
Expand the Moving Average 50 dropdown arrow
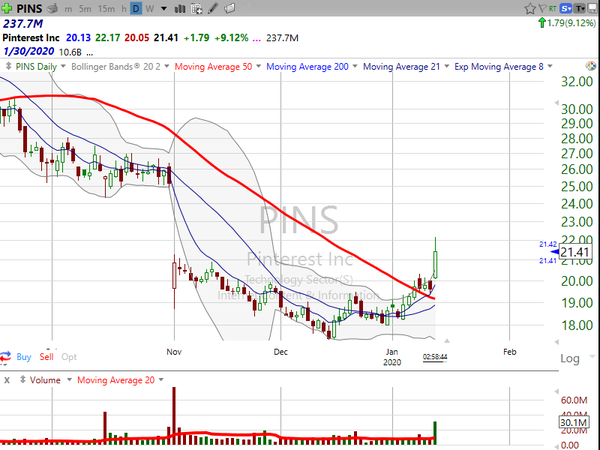tap(258, 67)
